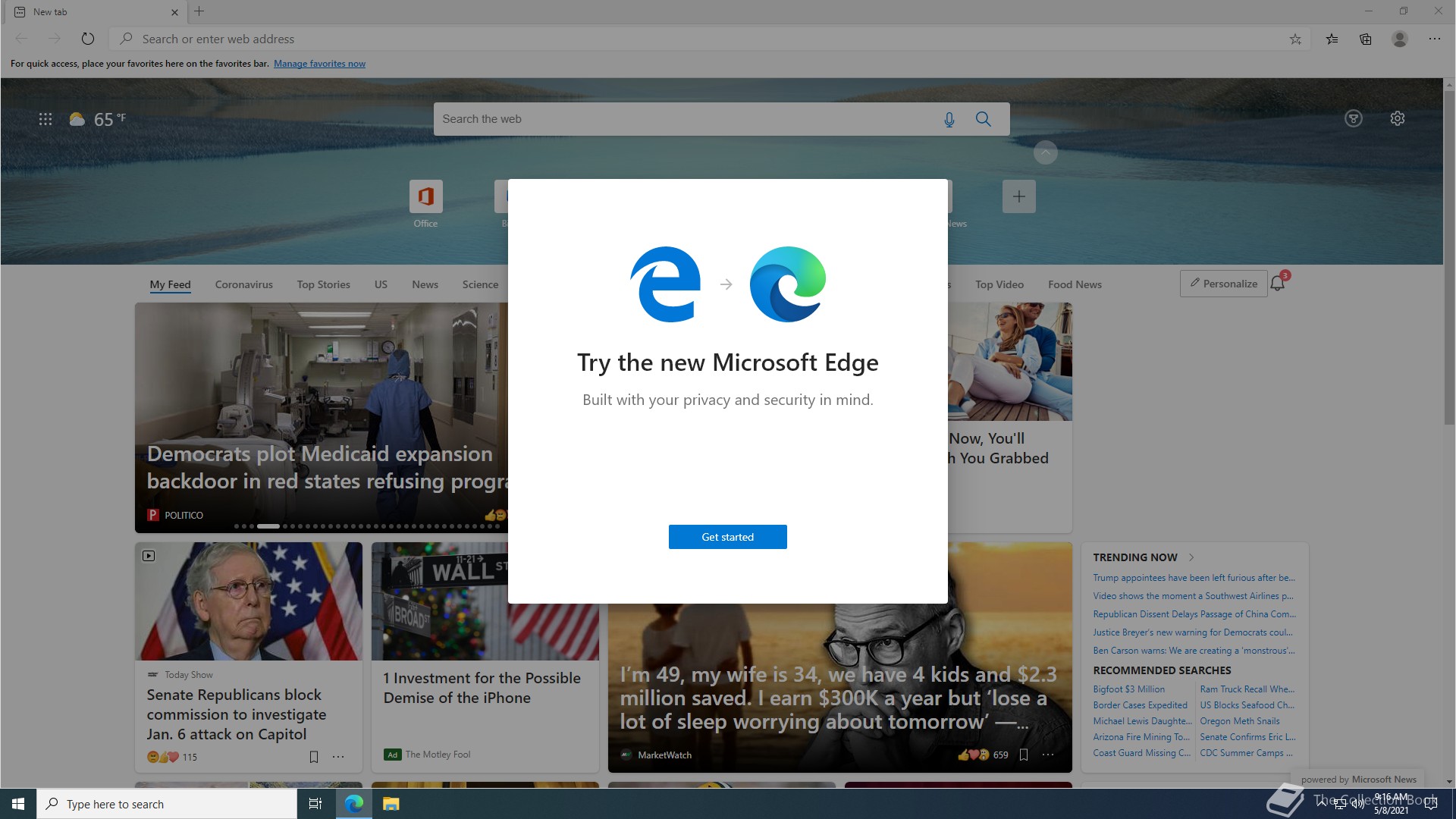
Task: Open Republican Dissent Delays trending link
Action: pos(1194,614)
